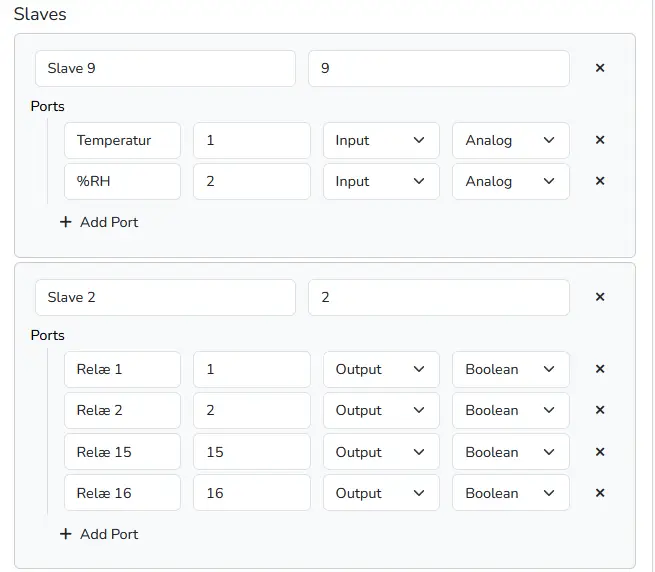Click the Relæ 15 port number field
The height and width of the screenshot is (572, 655).
pos(252,452)
